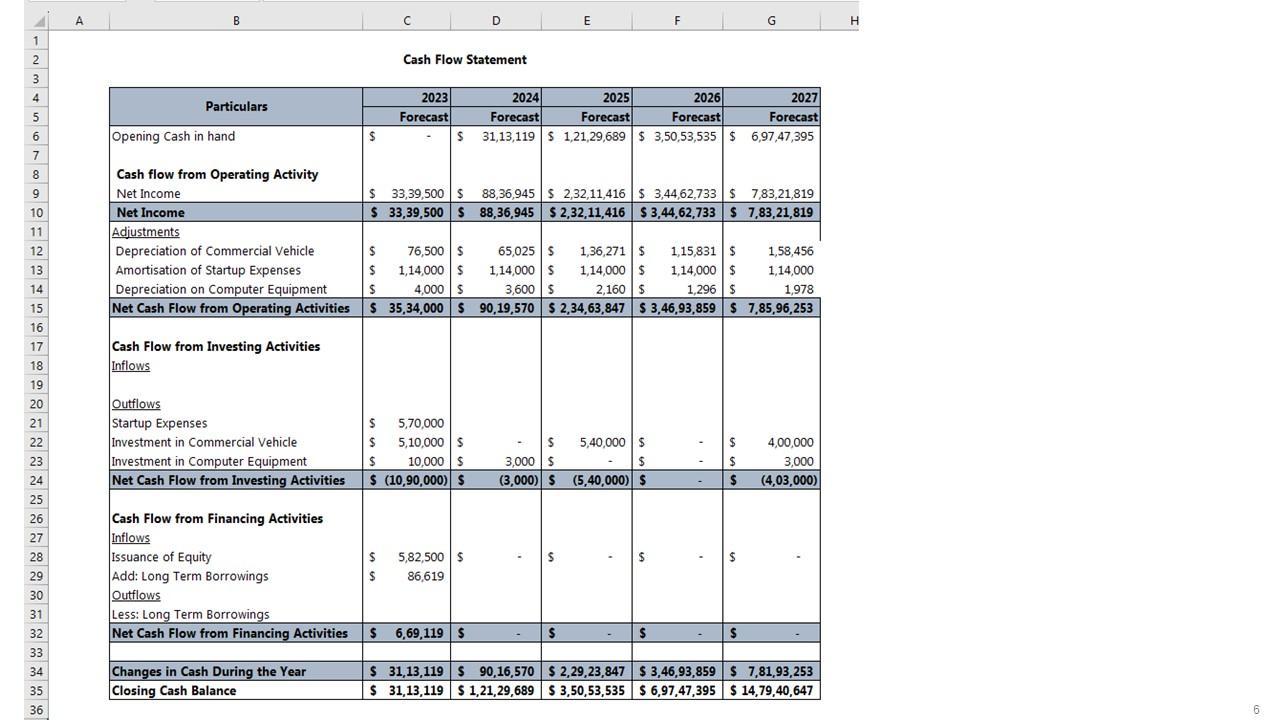
Task: Click column G header
Action: pos(771,20)
